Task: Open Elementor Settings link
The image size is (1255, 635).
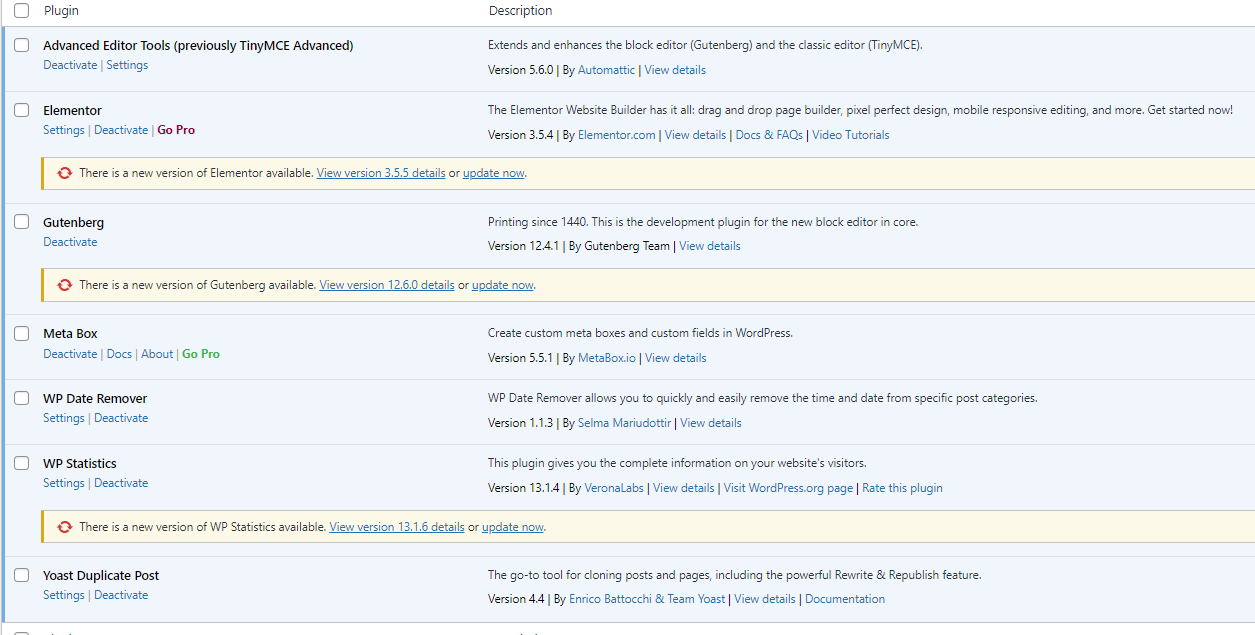Action: click(x=64, y=130)
